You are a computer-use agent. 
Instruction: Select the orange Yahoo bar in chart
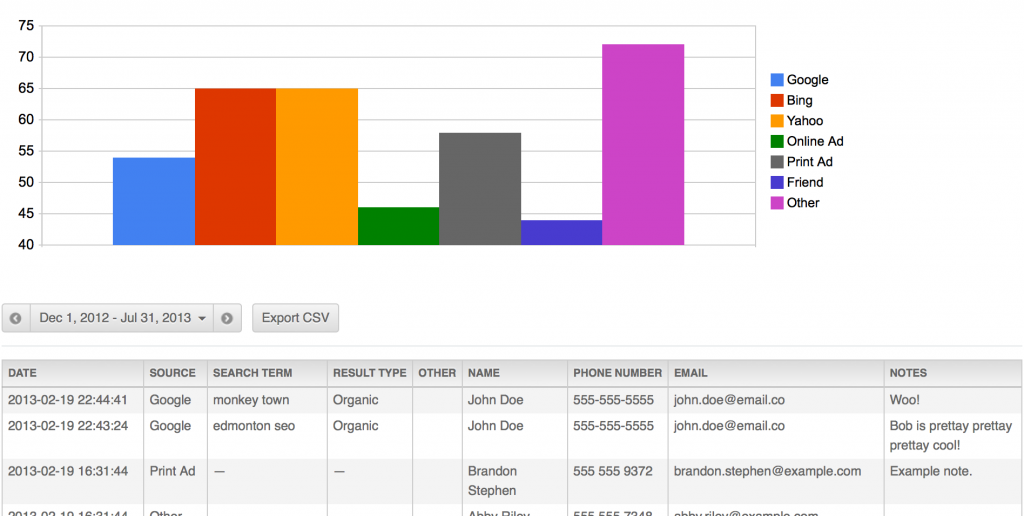[x=317, y=167]
